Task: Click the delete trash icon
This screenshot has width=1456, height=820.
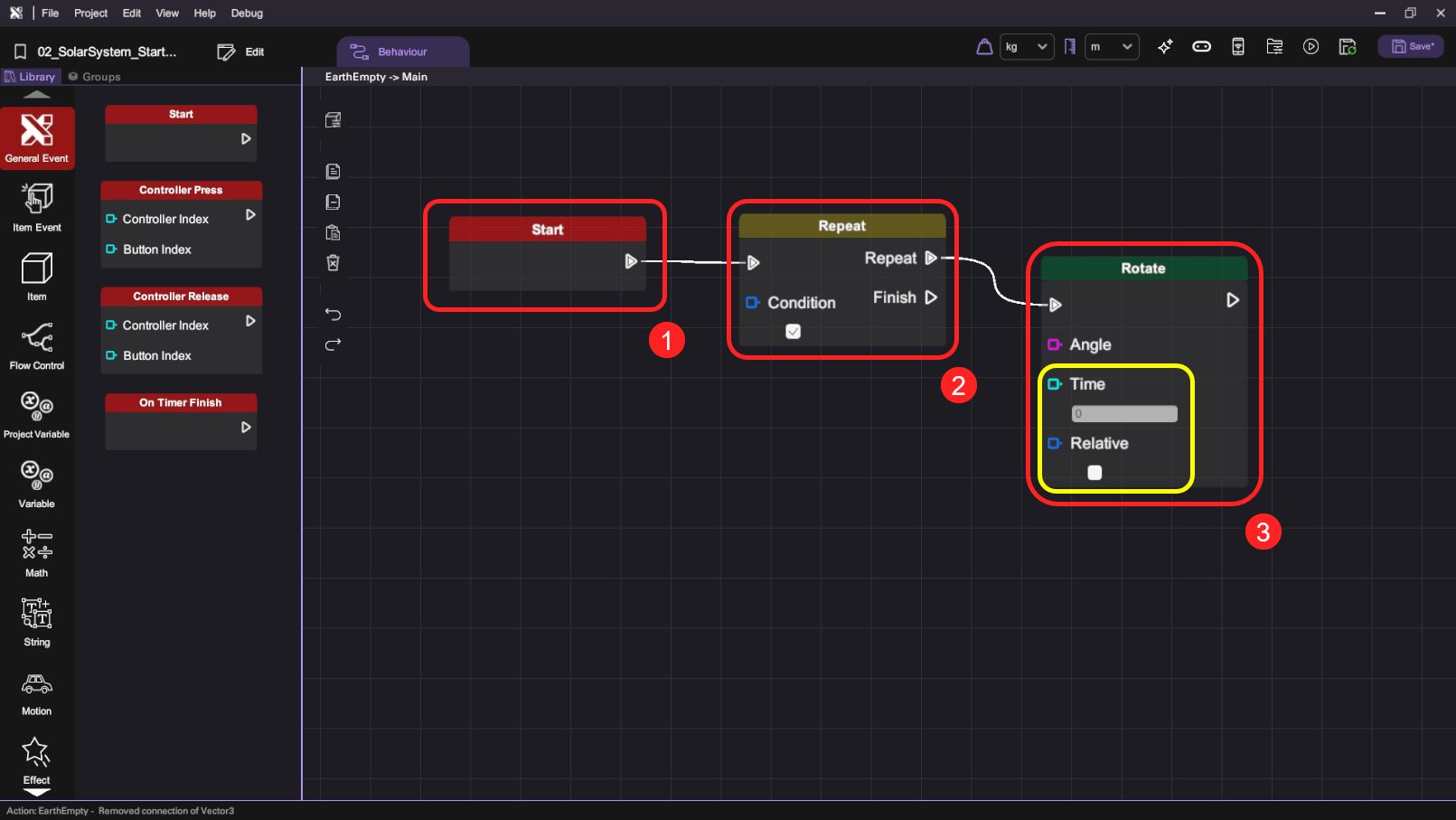Action: coord(333,263)
